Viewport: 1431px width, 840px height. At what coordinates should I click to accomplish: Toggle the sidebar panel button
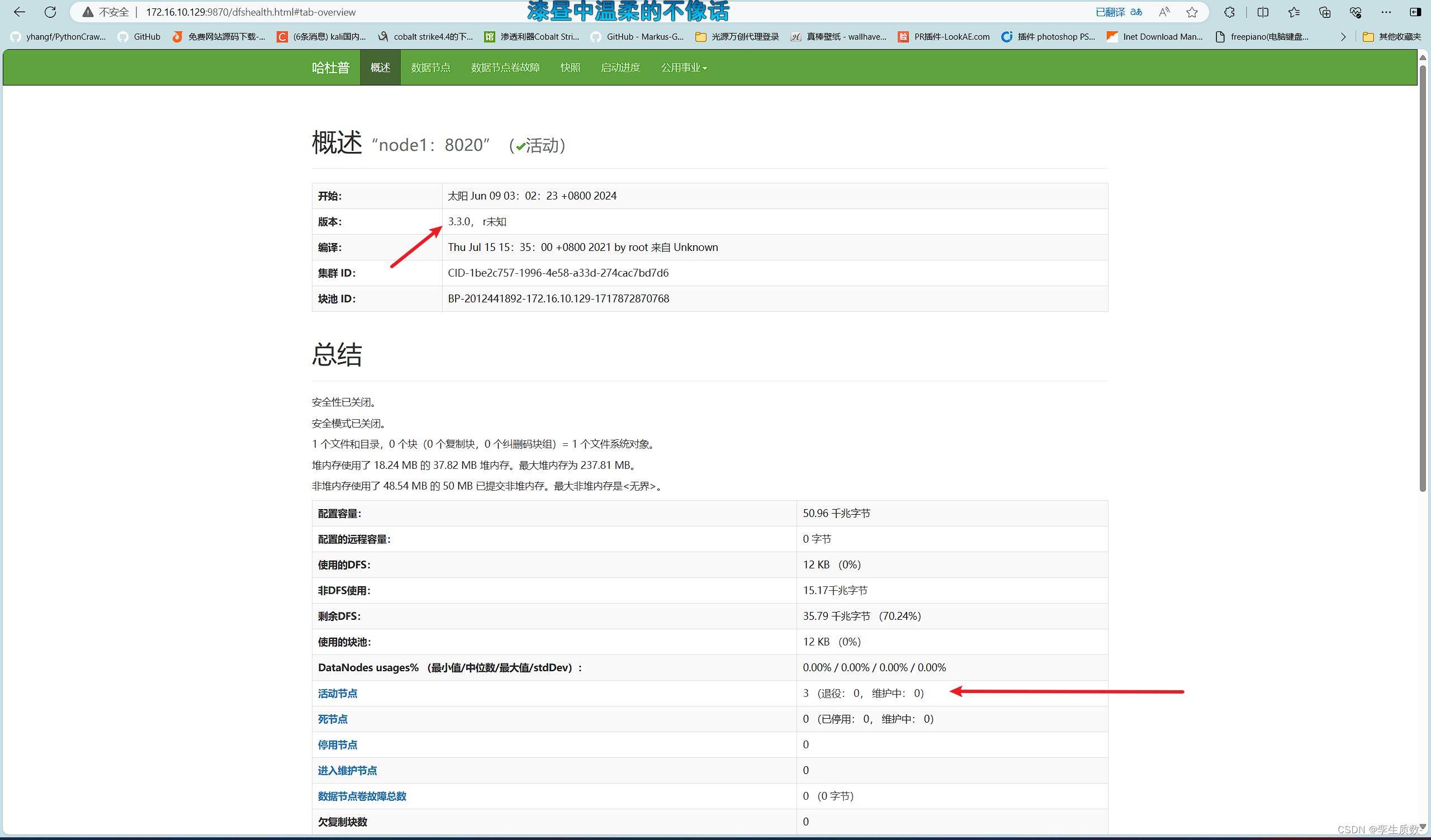(1415, 12)
